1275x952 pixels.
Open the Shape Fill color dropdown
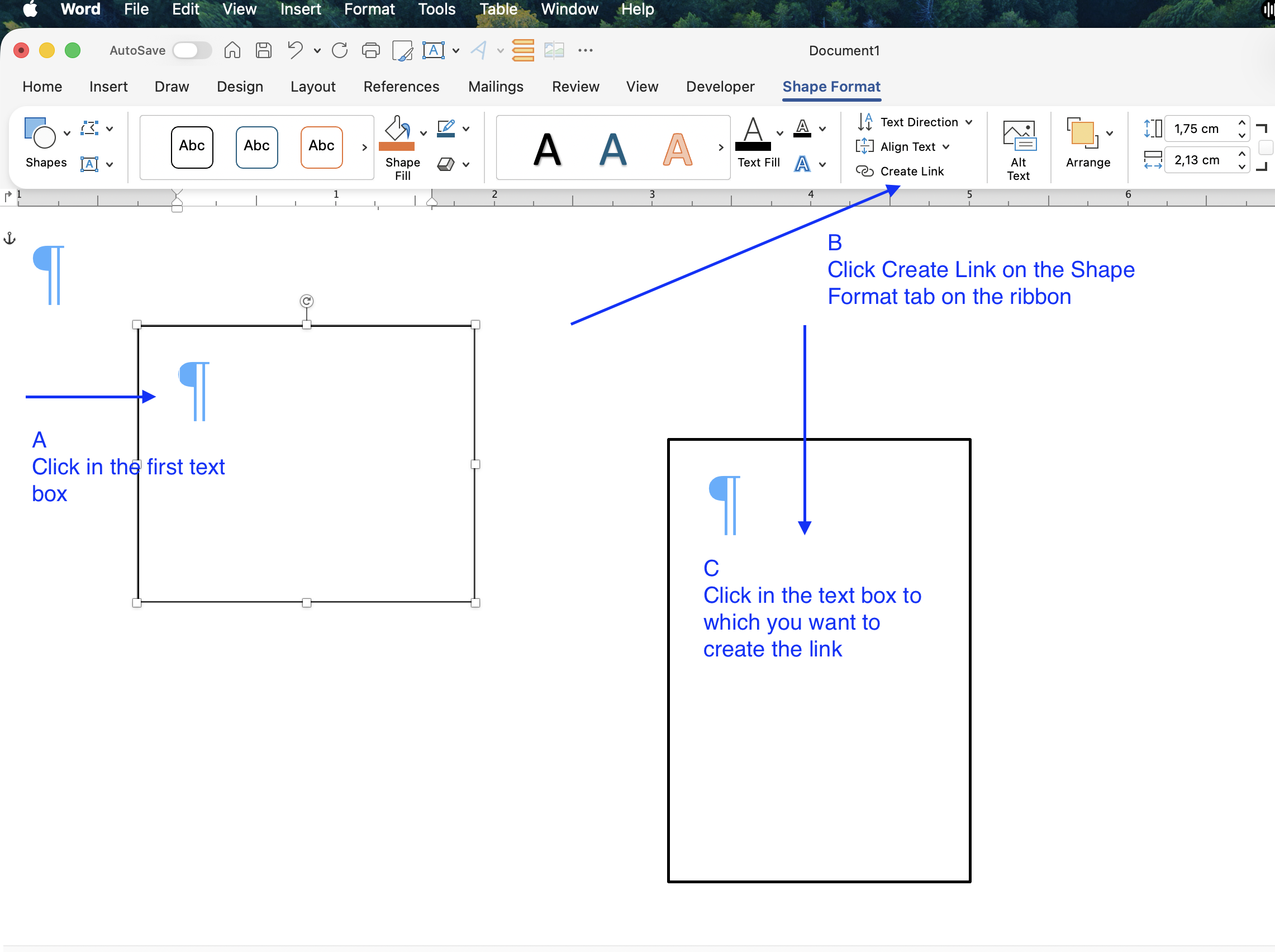[x=424, y=133]
